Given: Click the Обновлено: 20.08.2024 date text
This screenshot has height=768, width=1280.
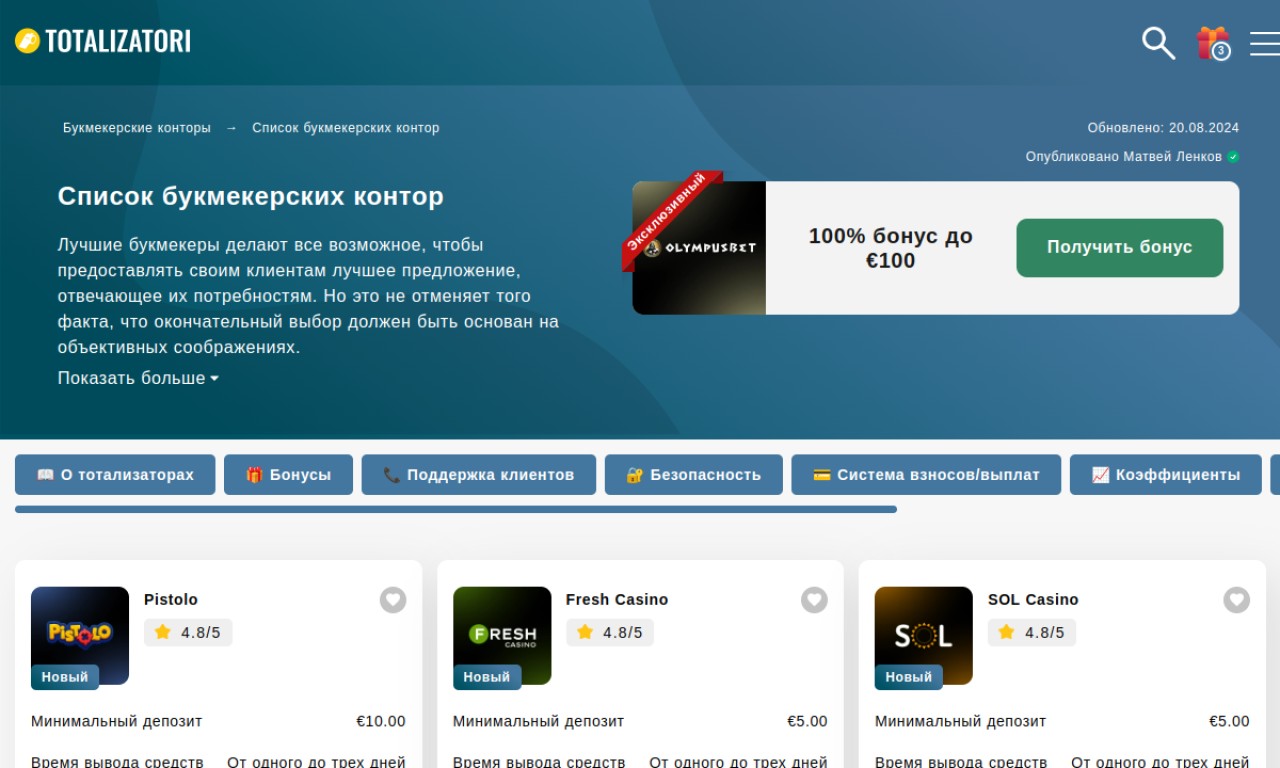Looking at the screenshot, I should (1163, 128).
